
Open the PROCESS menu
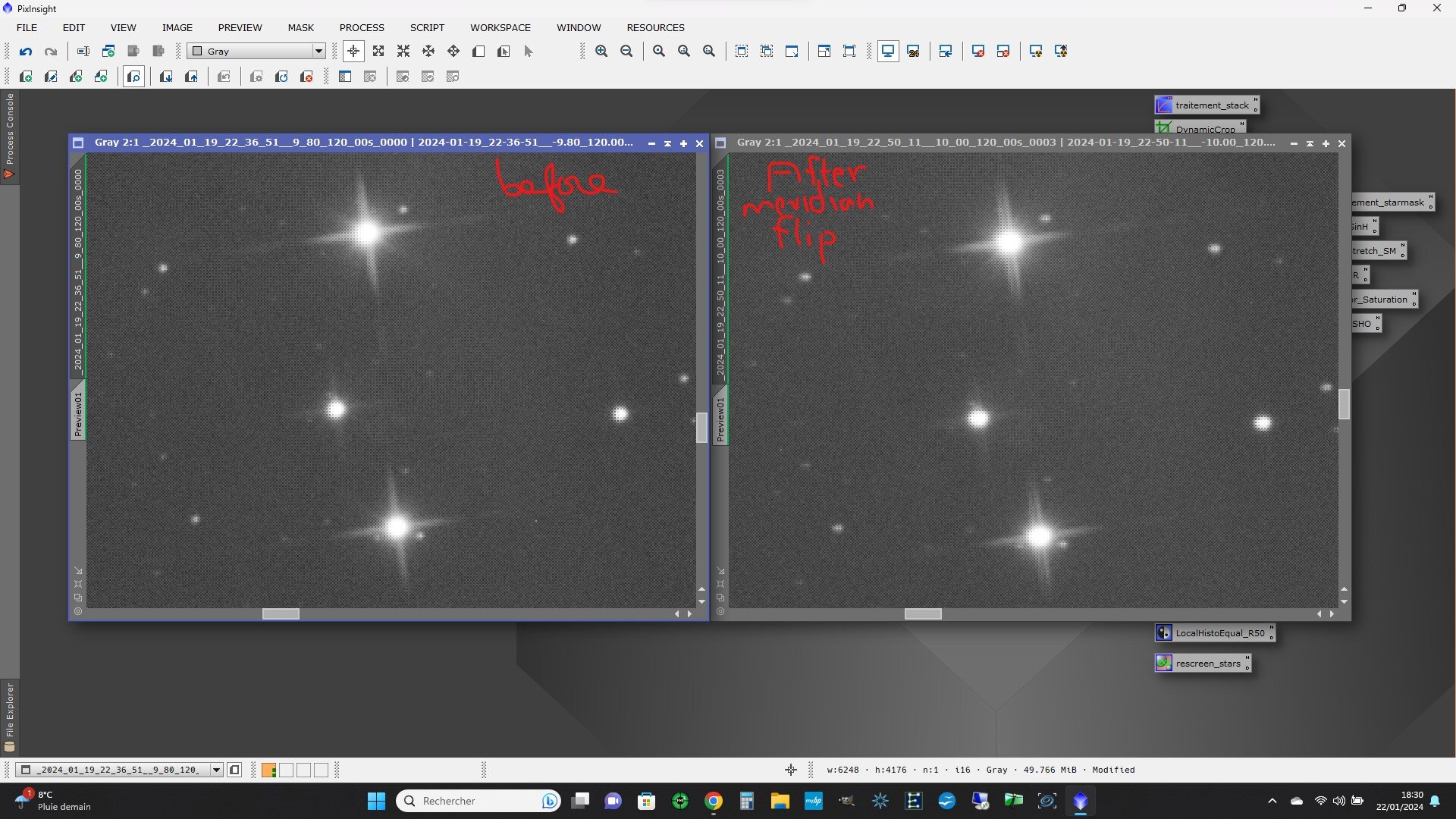tap(362, 27)
